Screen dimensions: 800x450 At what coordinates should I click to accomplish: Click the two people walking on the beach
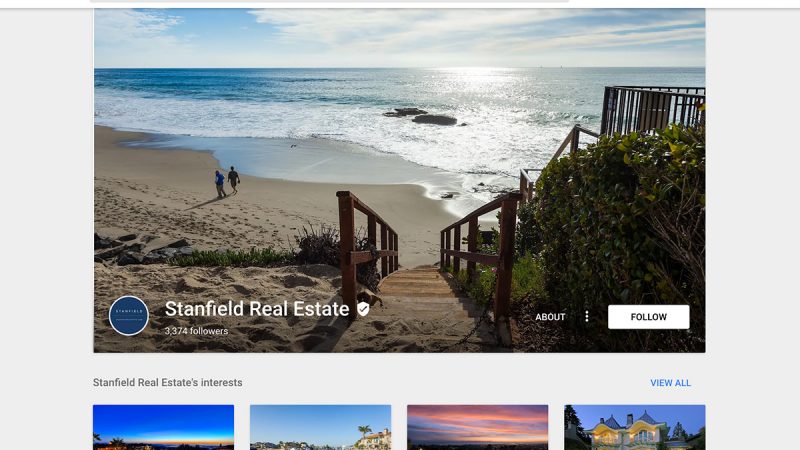click(x=227, y=182)
